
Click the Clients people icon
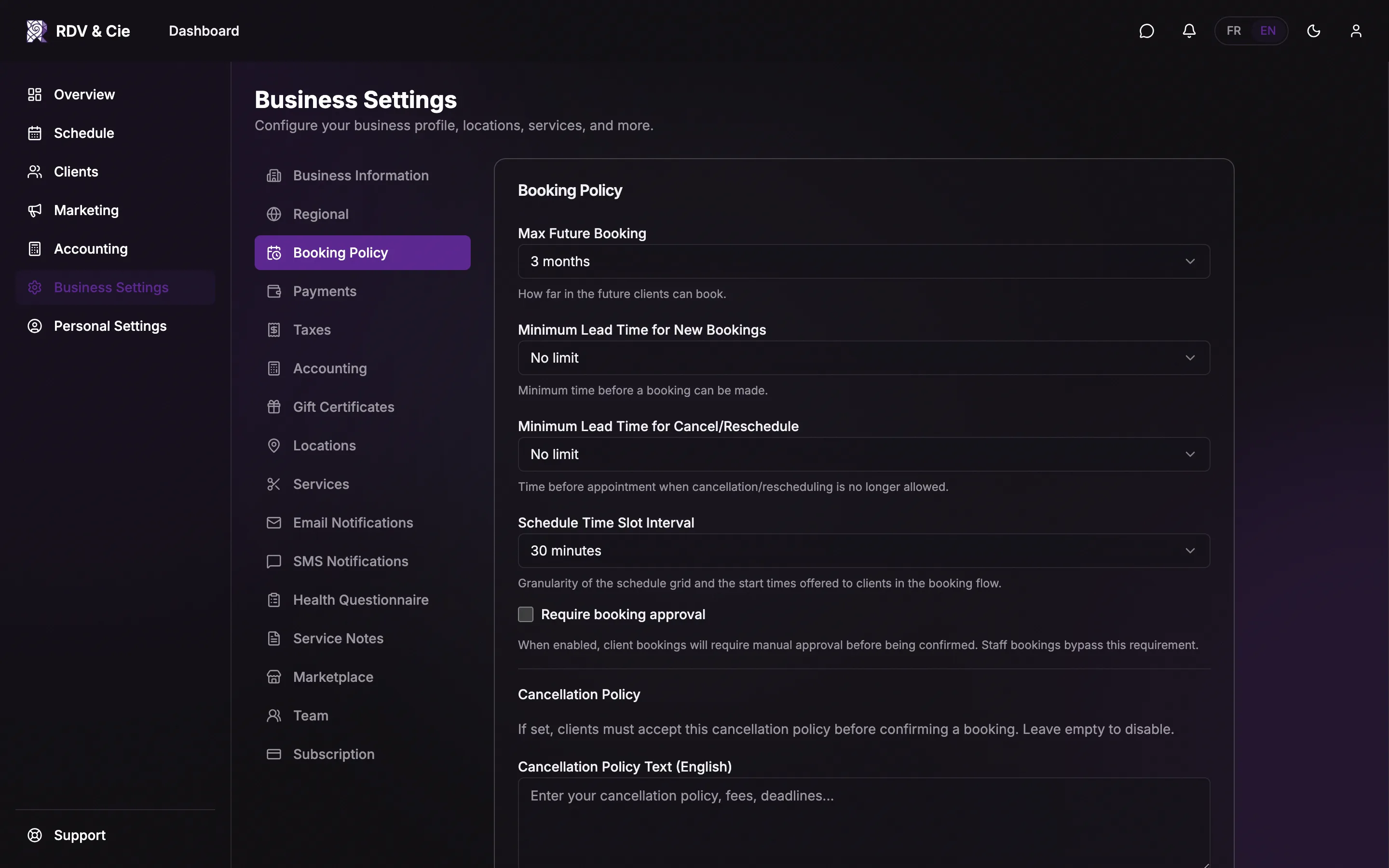click(34, 172)
